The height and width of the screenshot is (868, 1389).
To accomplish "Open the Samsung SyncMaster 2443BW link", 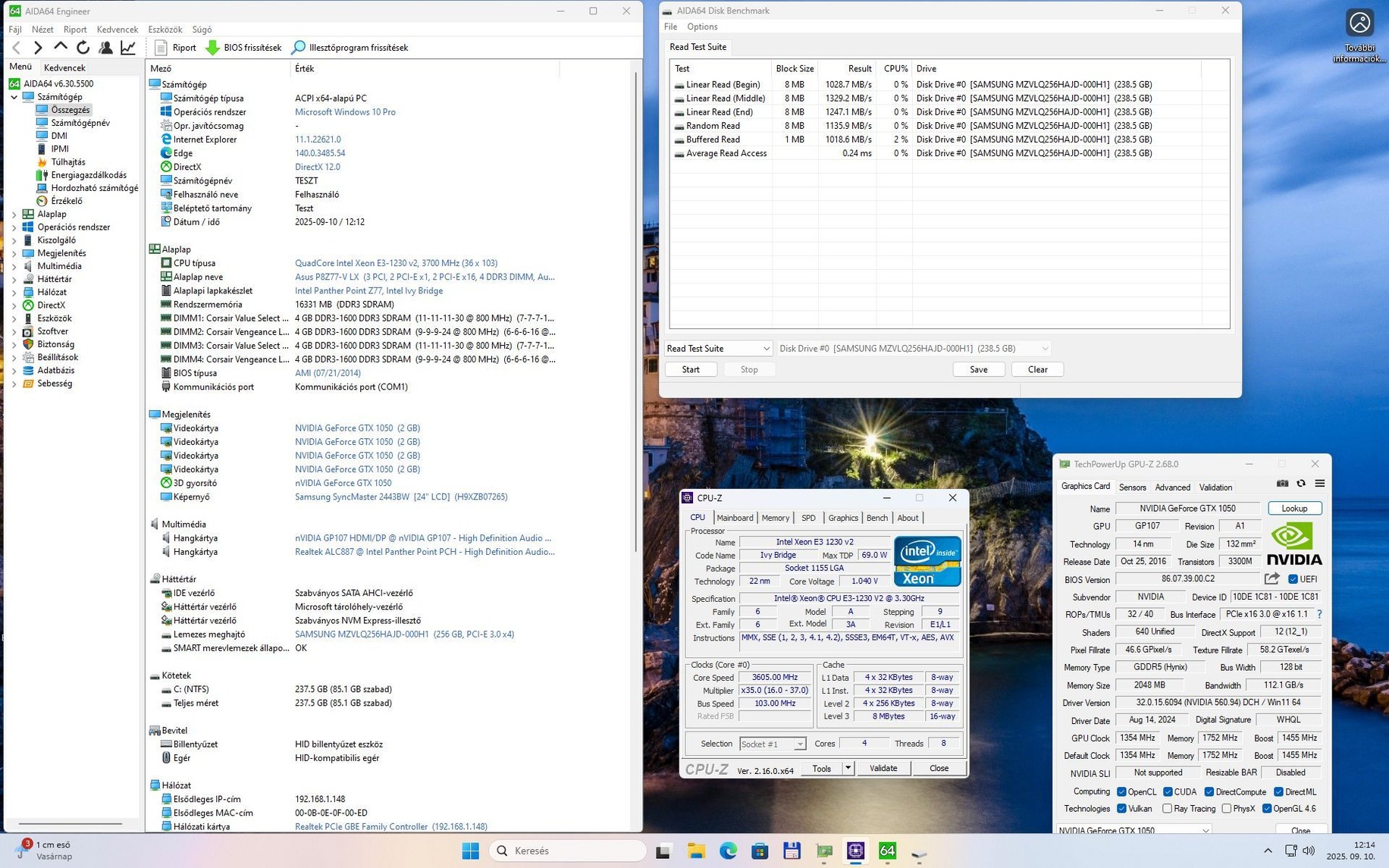I will [401, 497].
